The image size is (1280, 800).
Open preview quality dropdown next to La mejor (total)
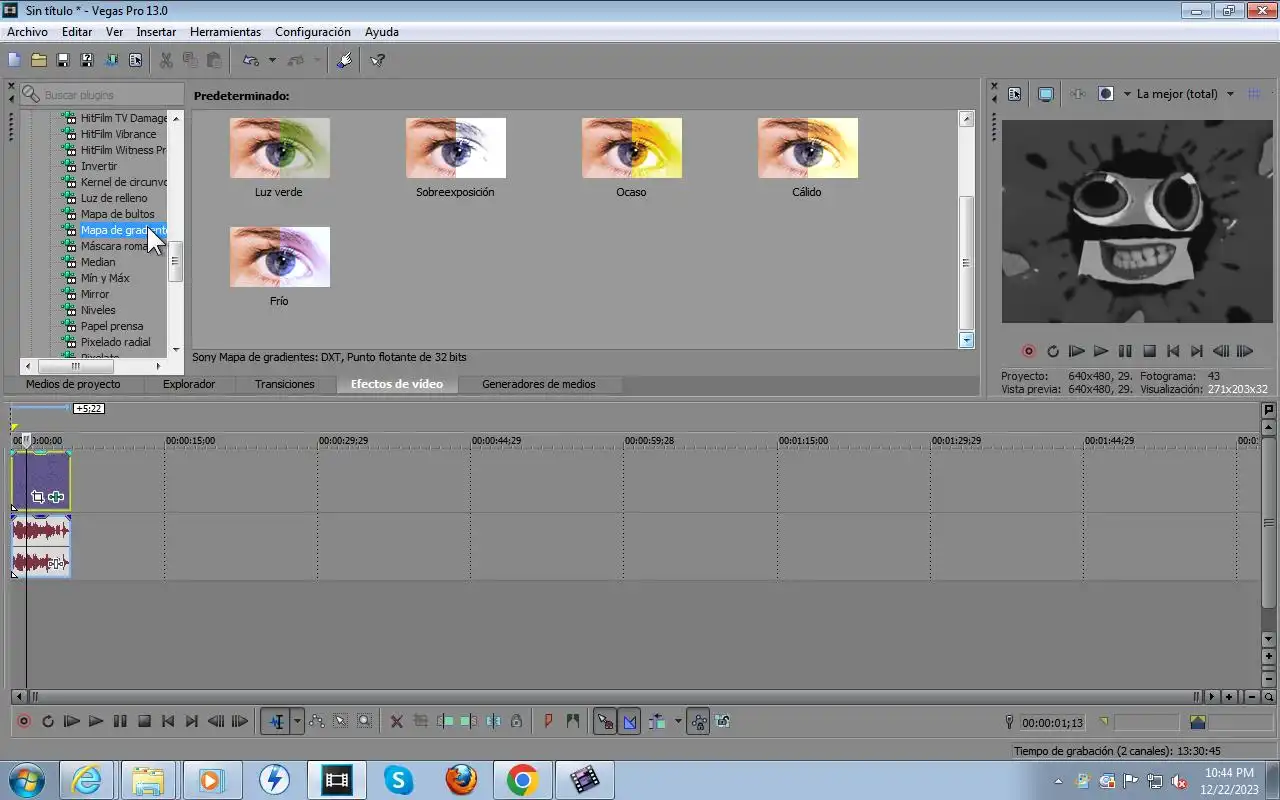[x=1230, y=94]
